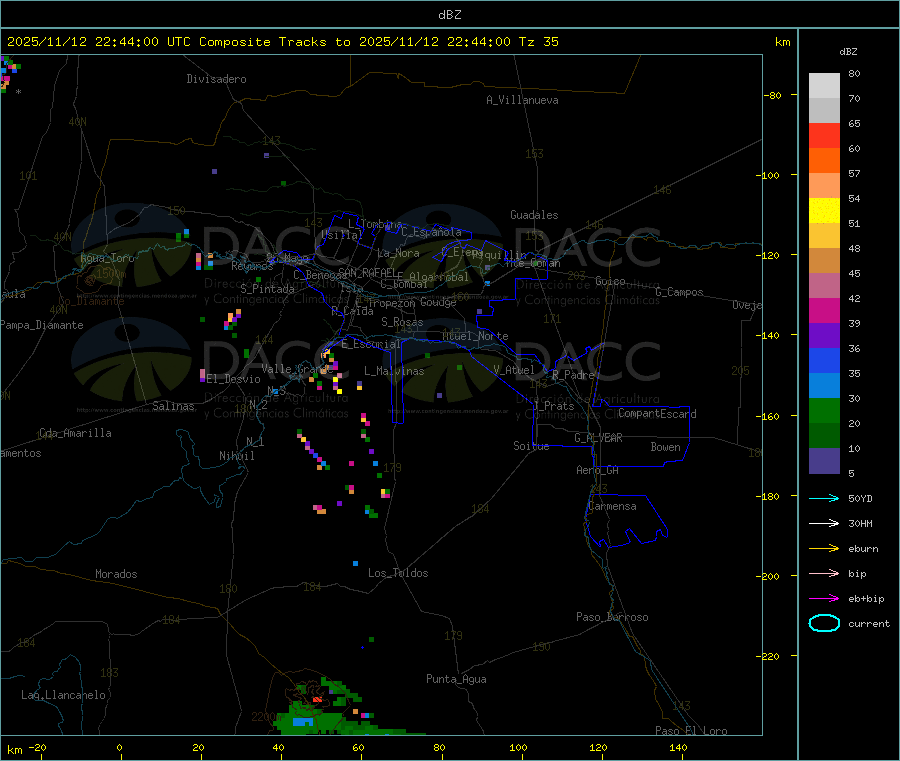This screenshot has width=900, height=761.
Task: Click the tan 45 dBZ legend swatch
Action: pos(824,261)
